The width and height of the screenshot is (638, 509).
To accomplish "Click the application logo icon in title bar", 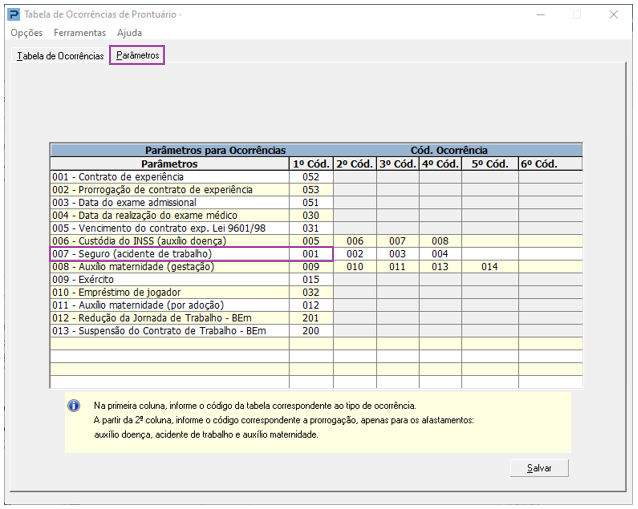I will [x=13, y=14].
